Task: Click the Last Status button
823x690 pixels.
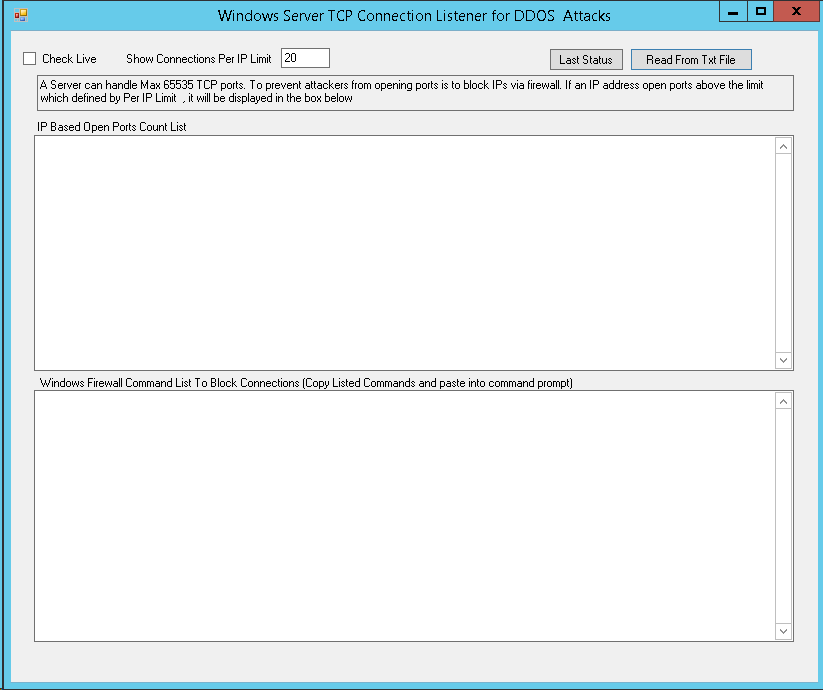Action: (x=586, y=59)
